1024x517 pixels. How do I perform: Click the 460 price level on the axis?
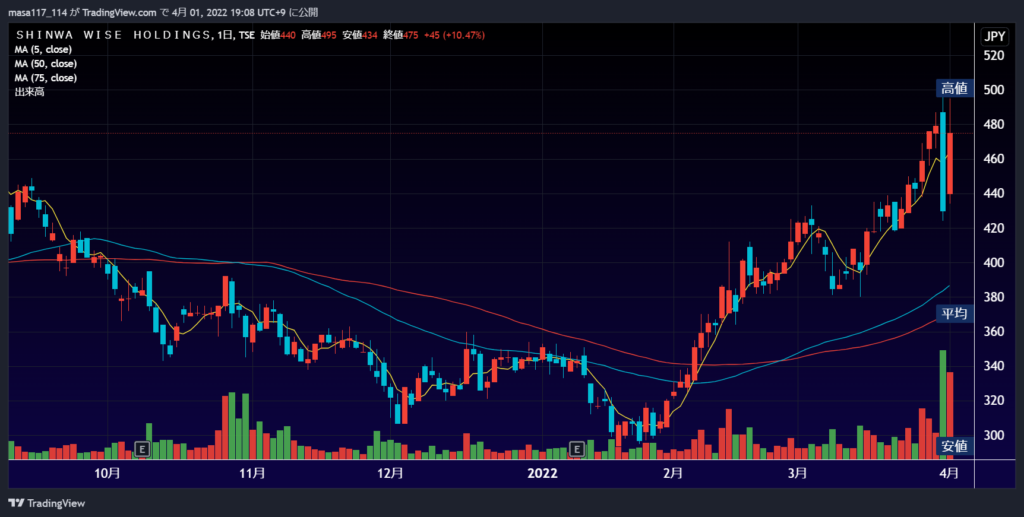point(994,159)
